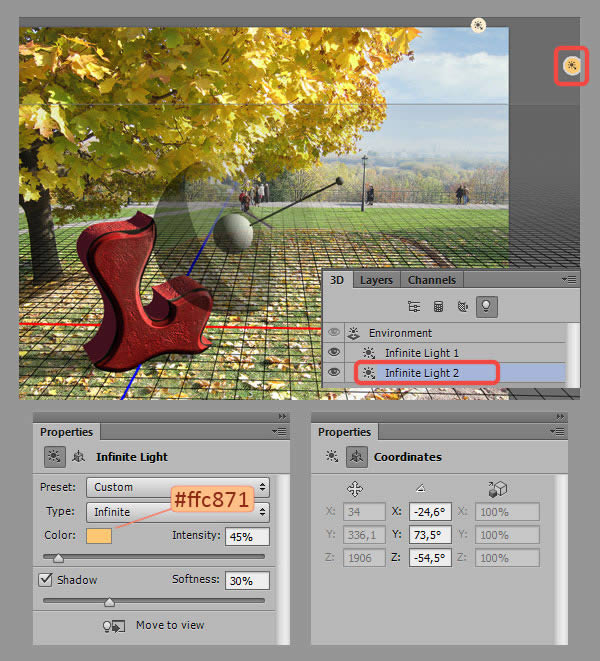Screen dimensions: 600x661
Task: Switch to the Layers tab
Action: click(x=376, y=280)
